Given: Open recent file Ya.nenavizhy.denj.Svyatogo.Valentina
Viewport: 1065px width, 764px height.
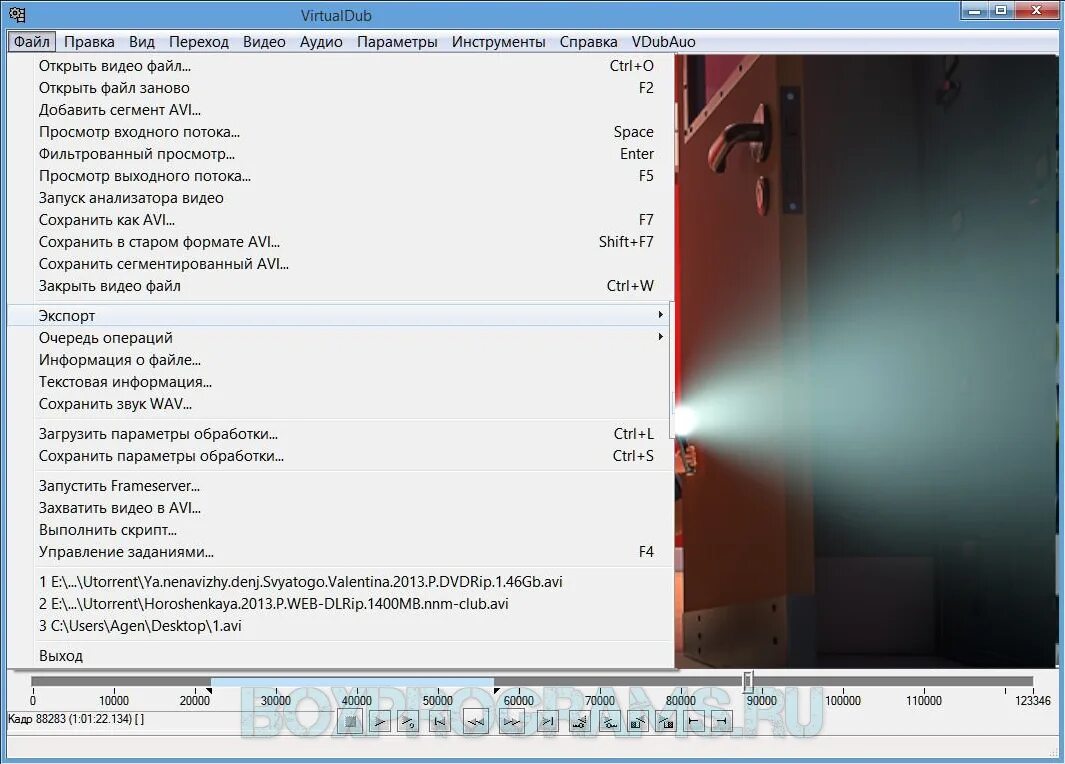Looking at the screenshot, I should coord(338,582).
